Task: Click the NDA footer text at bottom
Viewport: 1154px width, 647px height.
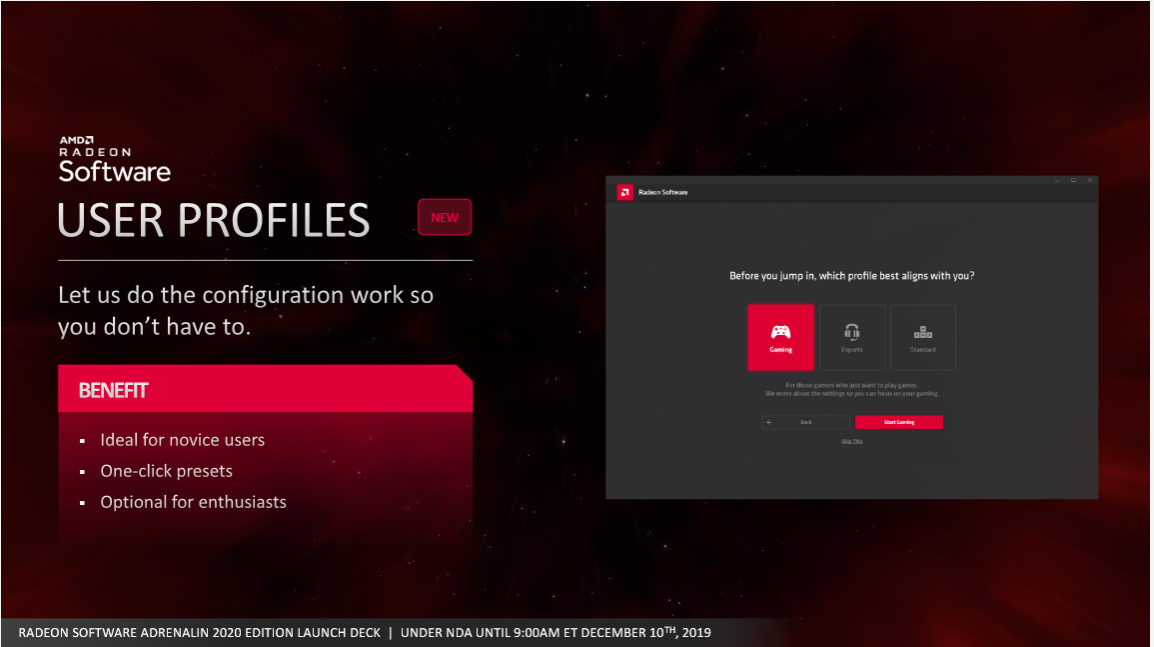Action: (x=365, y=633)
